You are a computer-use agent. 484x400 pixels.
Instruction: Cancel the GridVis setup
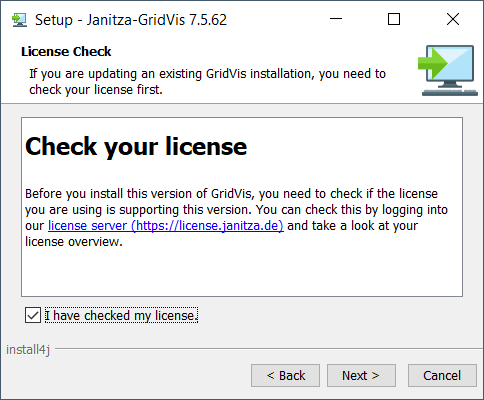tap(442, 376)
